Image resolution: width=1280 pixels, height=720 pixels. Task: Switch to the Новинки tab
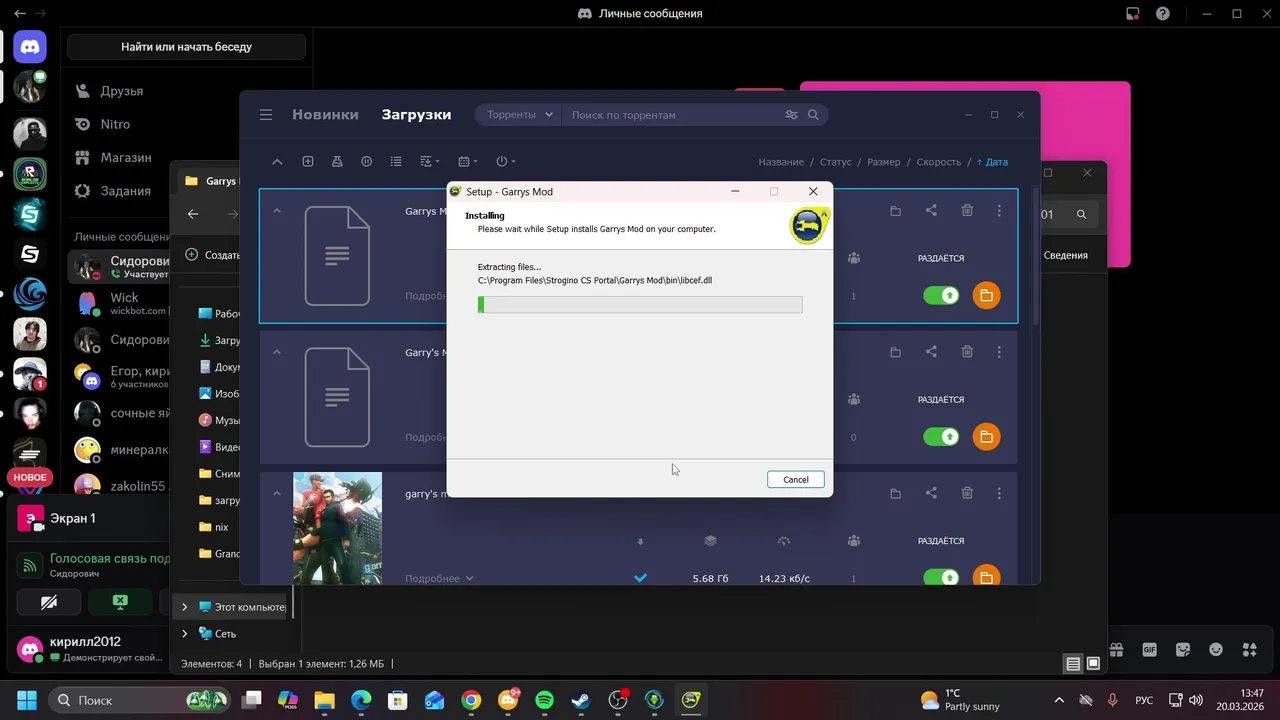coord(325,115)
